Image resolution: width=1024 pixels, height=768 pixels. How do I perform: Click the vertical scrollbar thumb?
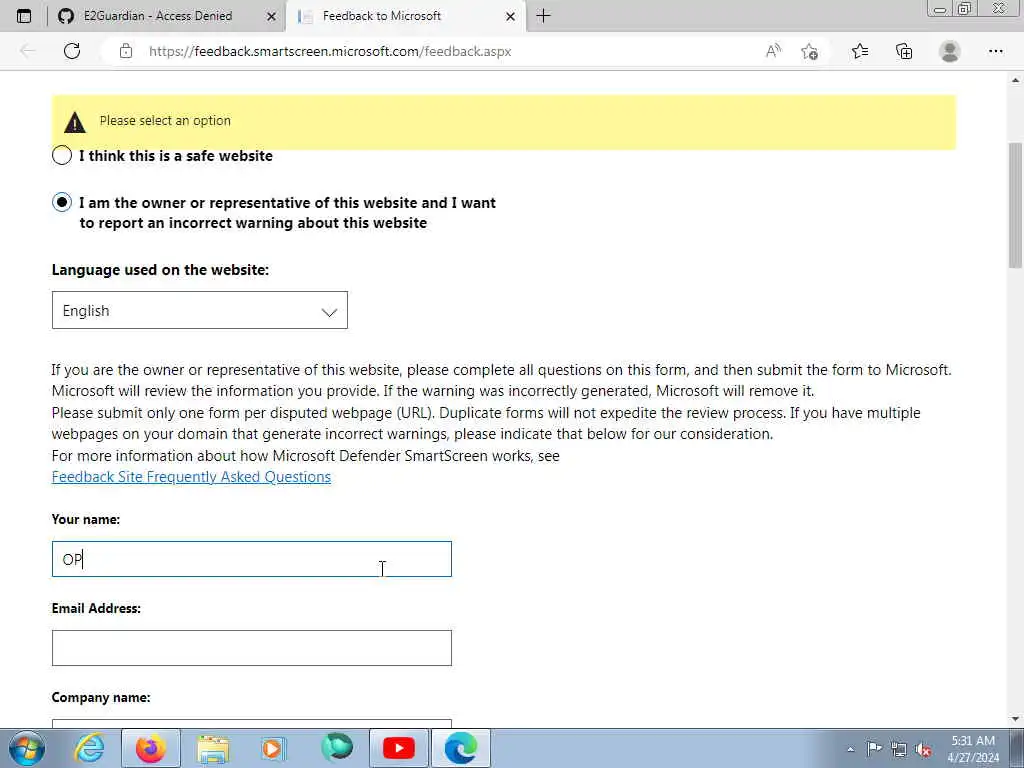click(1015, 204)
